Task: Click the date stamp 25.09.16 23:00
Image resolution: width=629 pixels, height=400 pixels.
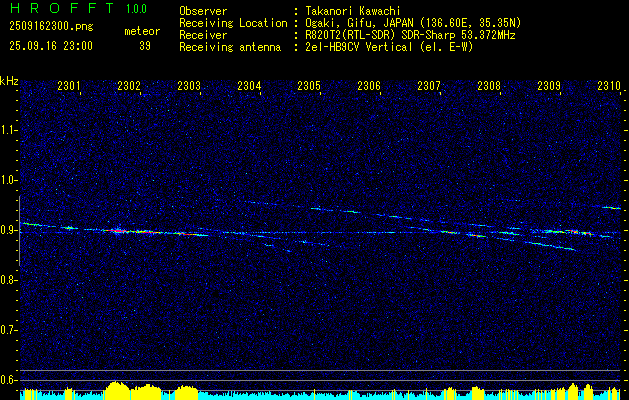Action: 51,46
